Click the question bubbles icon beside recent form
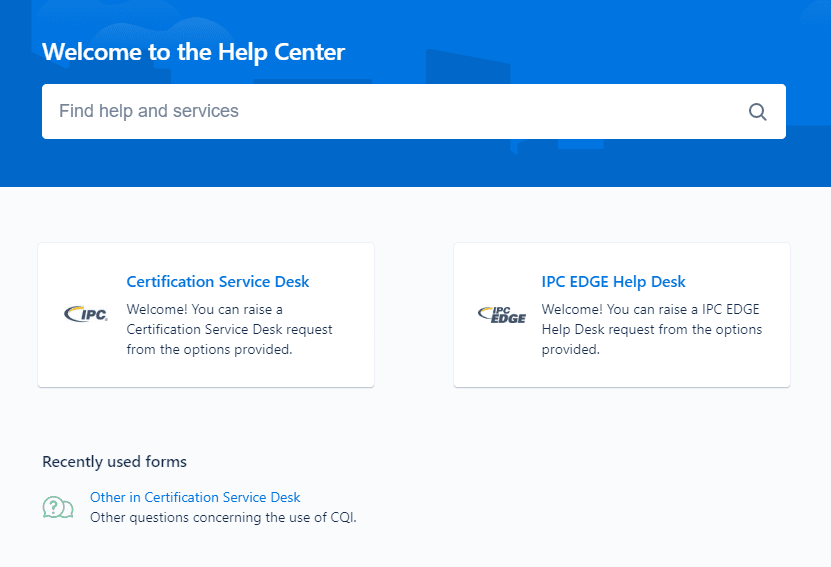 (x=58, y=507)
